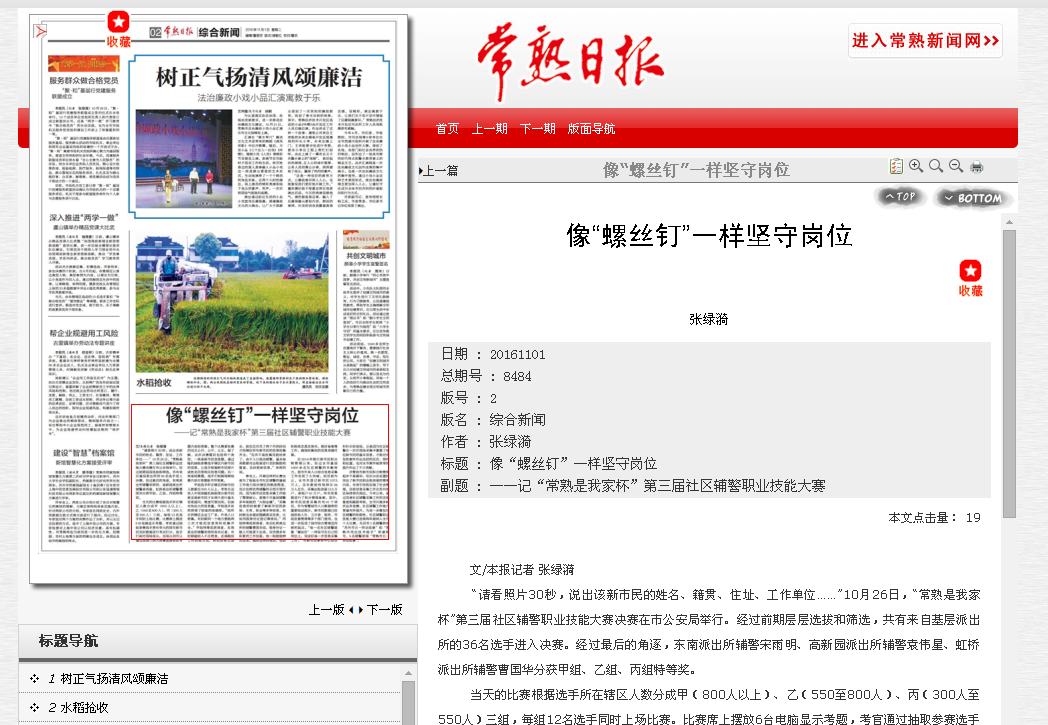Image resolution: width=1048 pixels, height=725 pixels.
Task: Follow the 进入常熟新闻网>> link
Action: 925,41
